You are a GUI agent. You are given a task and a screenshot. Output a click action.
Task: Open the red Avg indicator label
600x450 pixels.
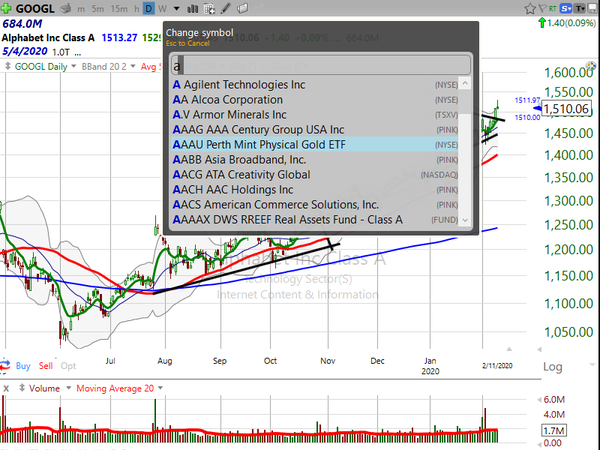[151, 67]
